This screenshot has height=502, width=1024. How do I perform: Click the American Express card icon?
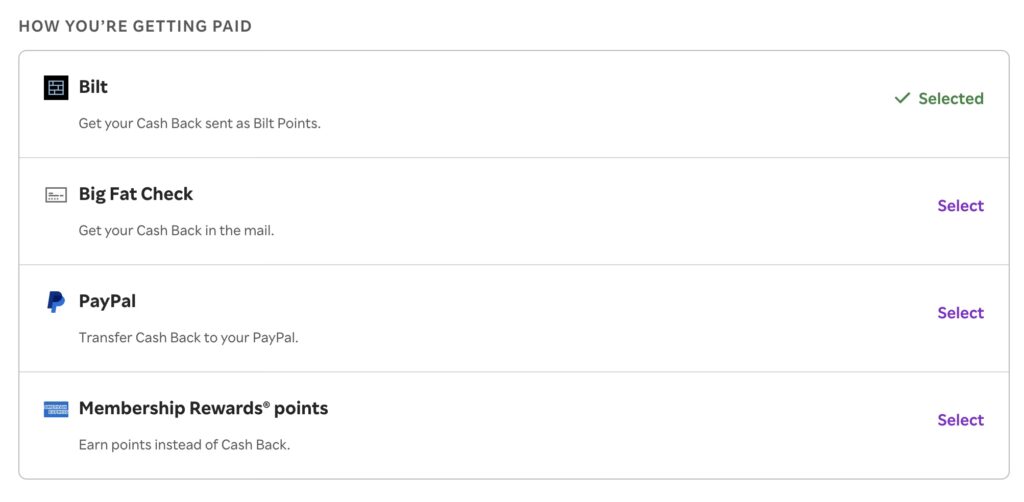pos(56,409)
